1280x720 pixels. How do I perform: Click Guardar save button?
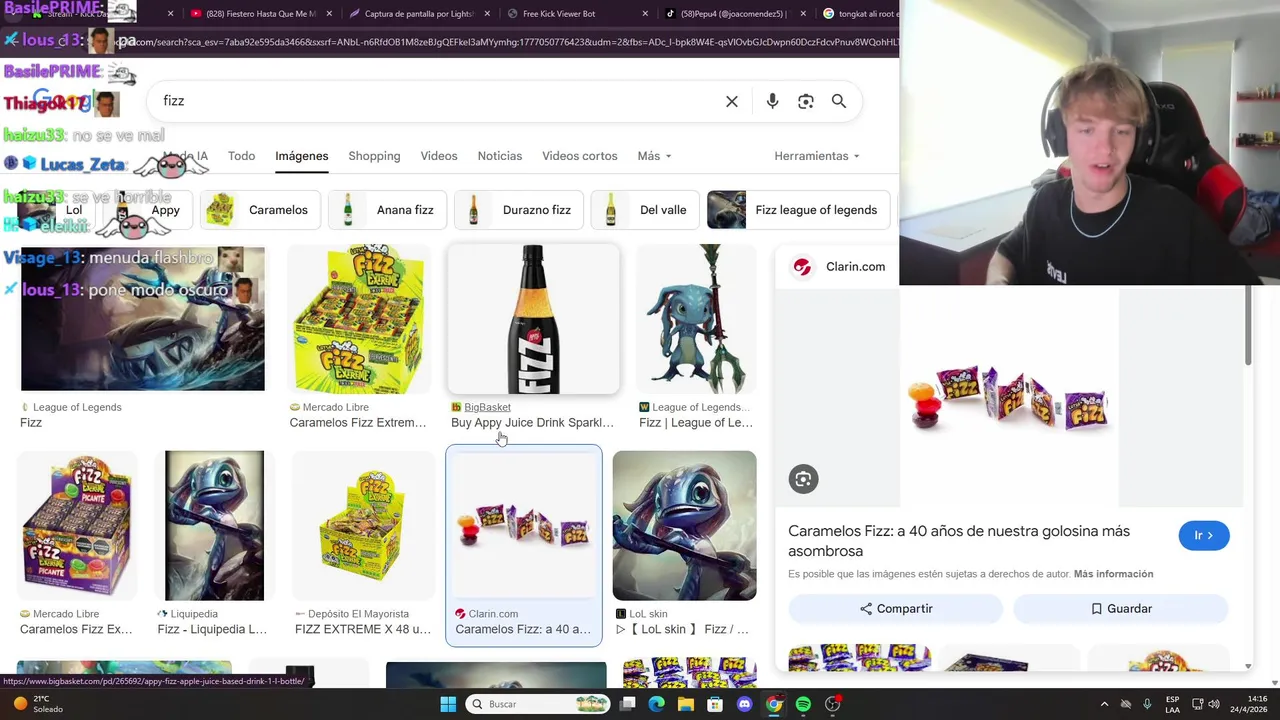pos(1121,609)
